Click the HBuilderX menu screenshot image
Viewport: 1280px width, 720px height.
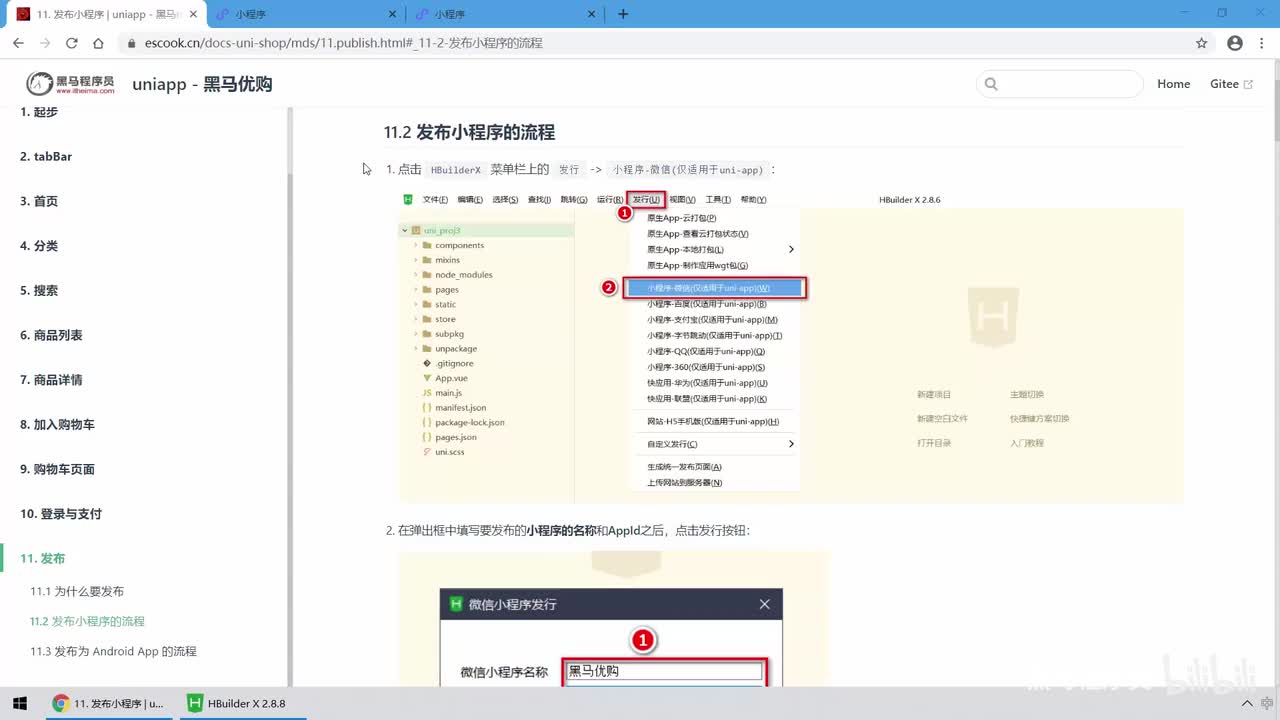[x=791, y=347]
